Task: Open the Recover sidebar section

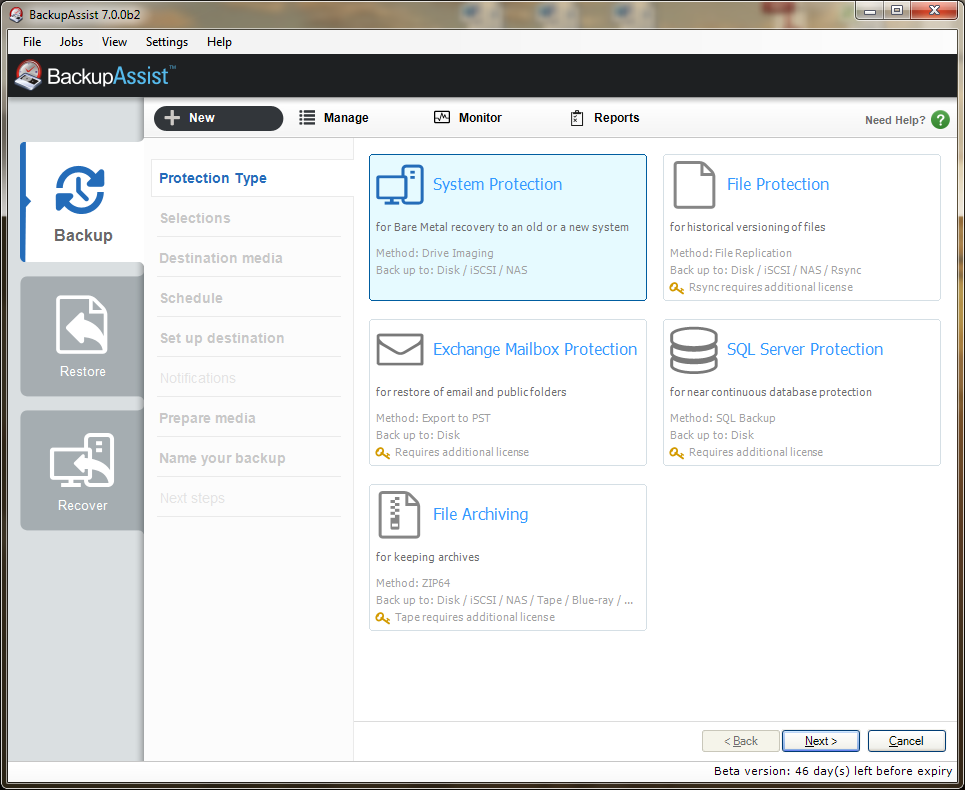Action: click(82, 471)
